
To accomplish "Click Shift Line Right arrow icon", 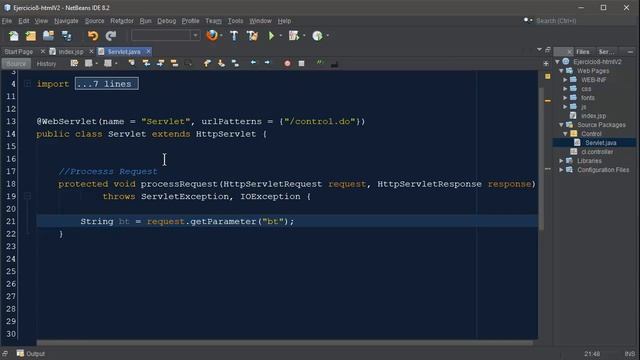I will click(x=267, y=63).
